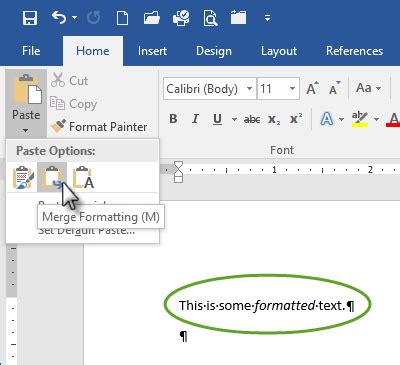Click the Quick Print icon
This screenshot has width=400, height=365.
[x=181, y=18]
